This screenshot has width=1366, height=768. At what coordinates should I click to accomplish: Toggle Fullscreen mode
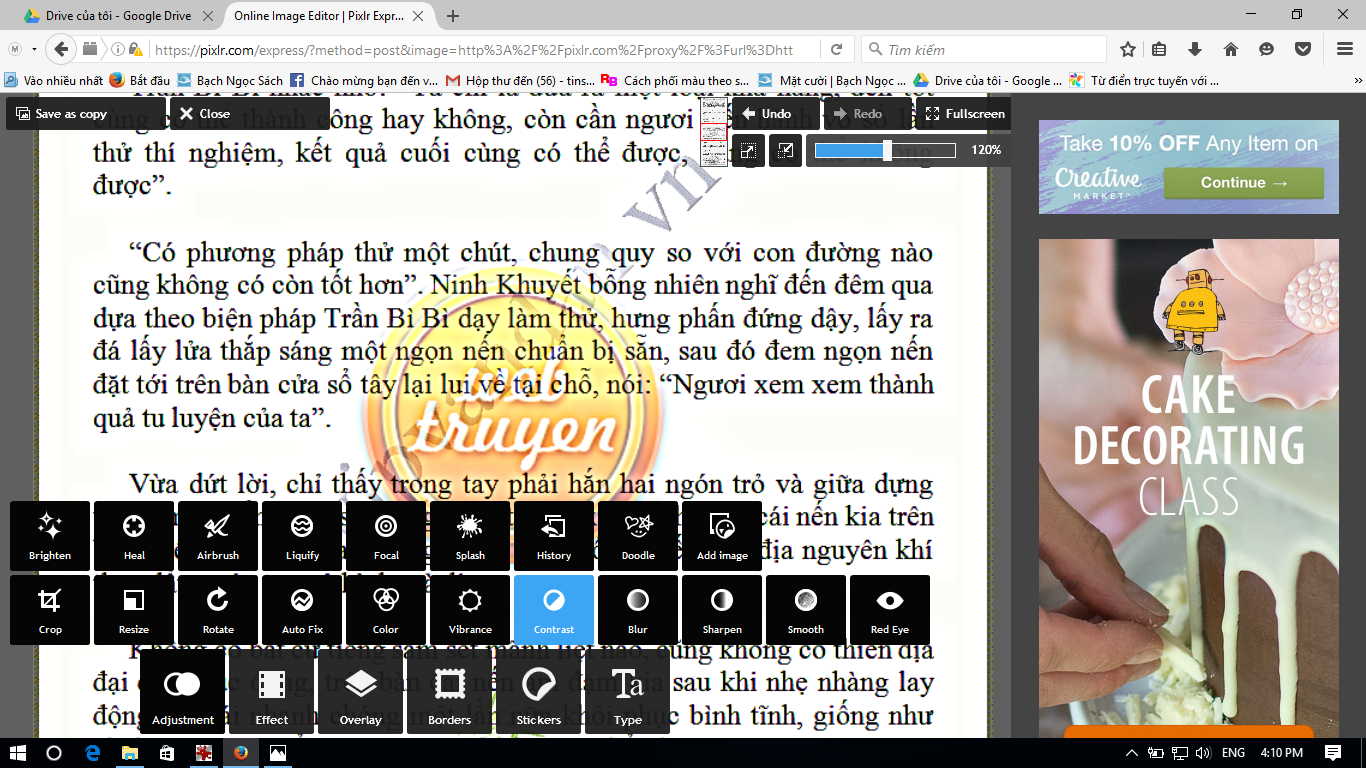[963, 114]
